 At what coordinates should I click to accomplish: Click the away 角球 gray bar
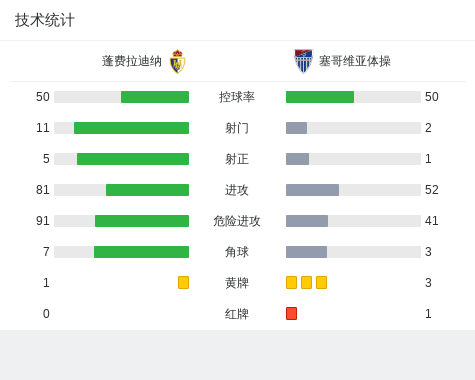(306, 252)
